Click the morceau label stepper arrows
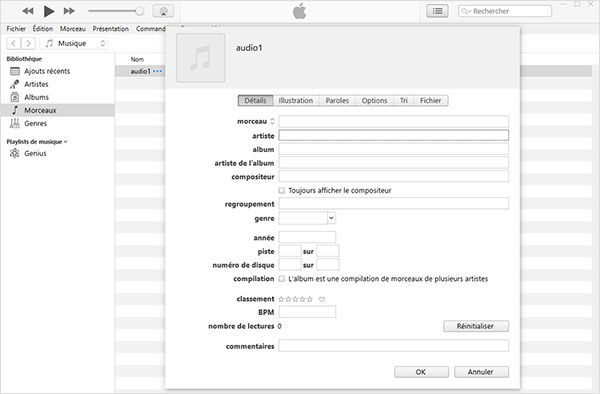The width and height of the screenshot is (600, 394). click(272, 121)
